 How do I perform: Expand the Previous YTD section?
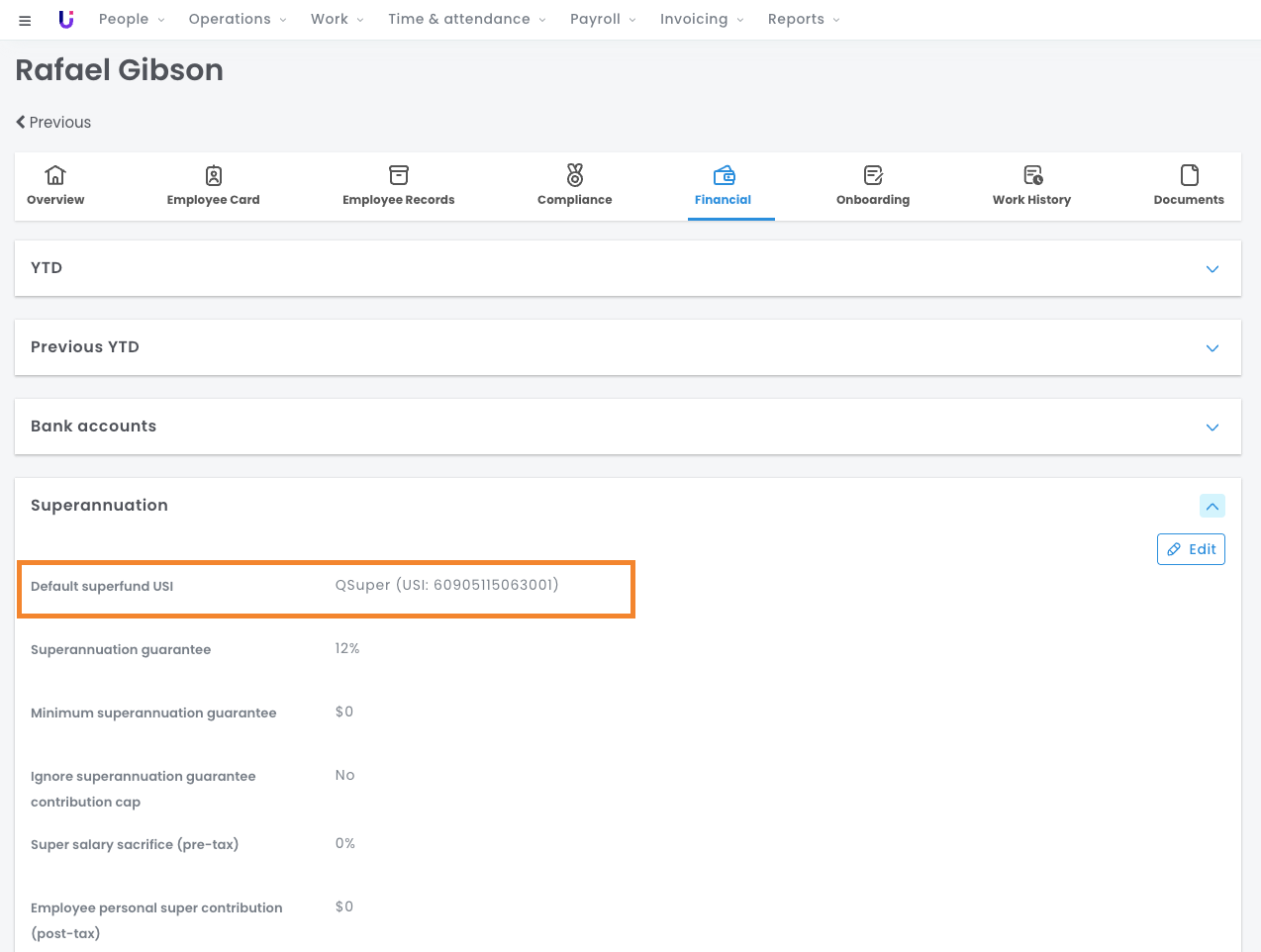click(1212, 348)
